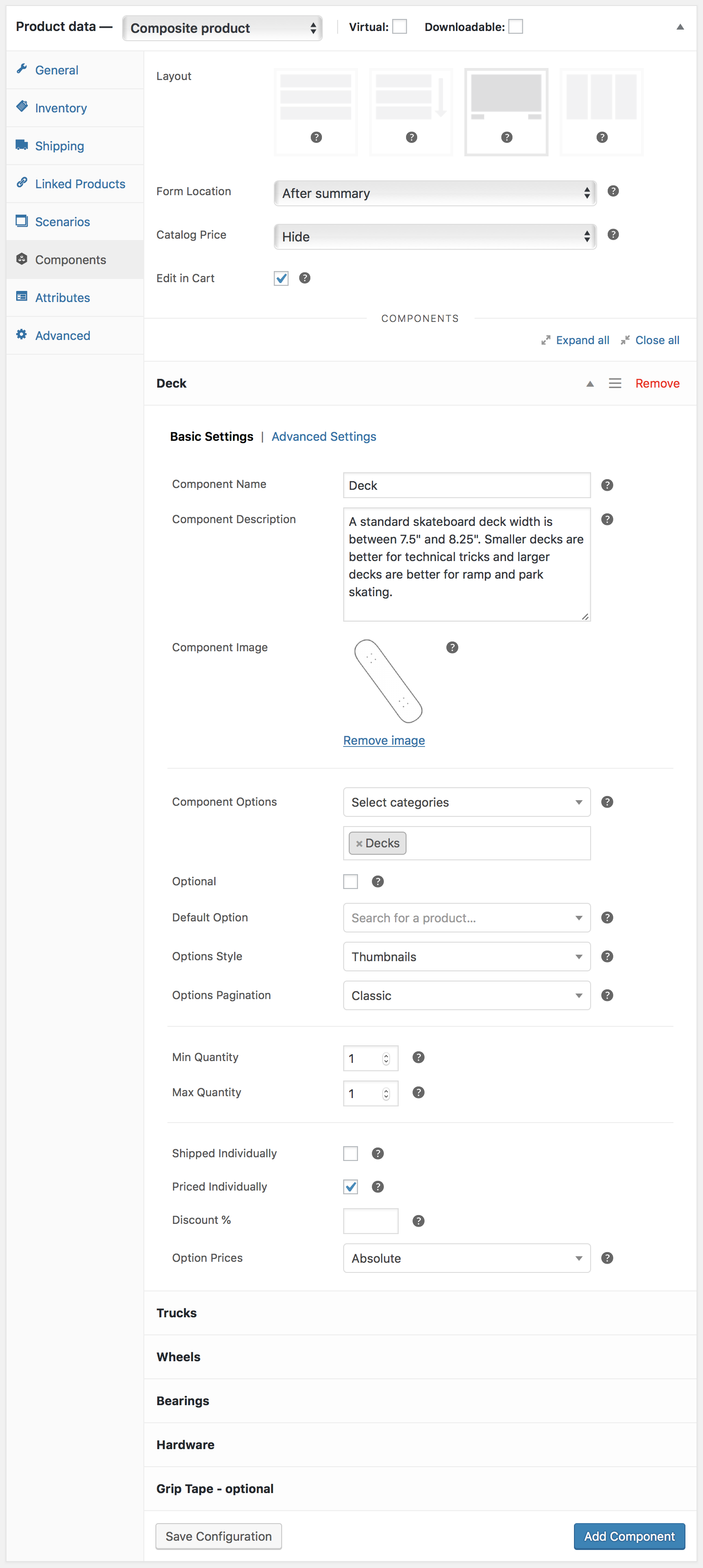Click the help icon next to Option Prices

(x=607, y=1258)
